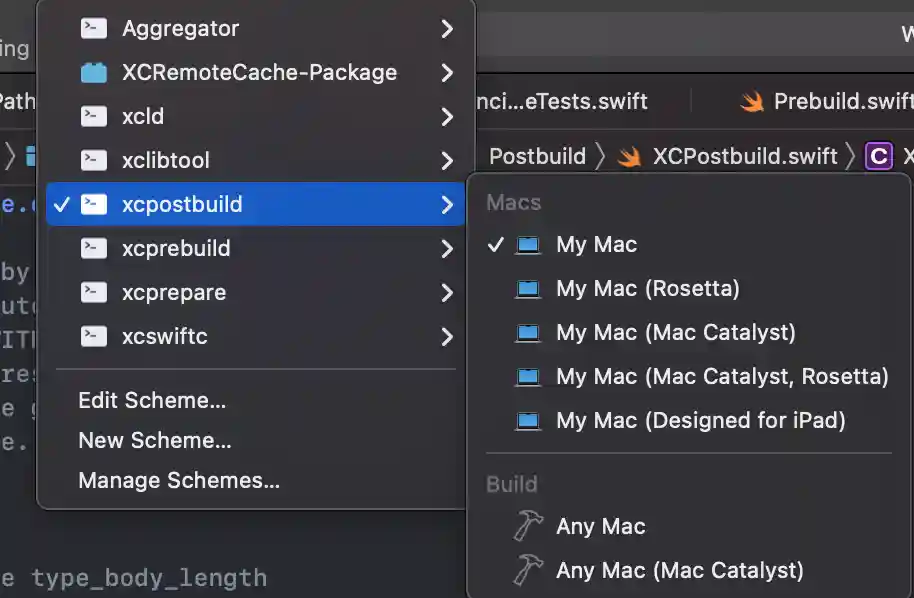Click the xcld terminal icon

[94, 117]
